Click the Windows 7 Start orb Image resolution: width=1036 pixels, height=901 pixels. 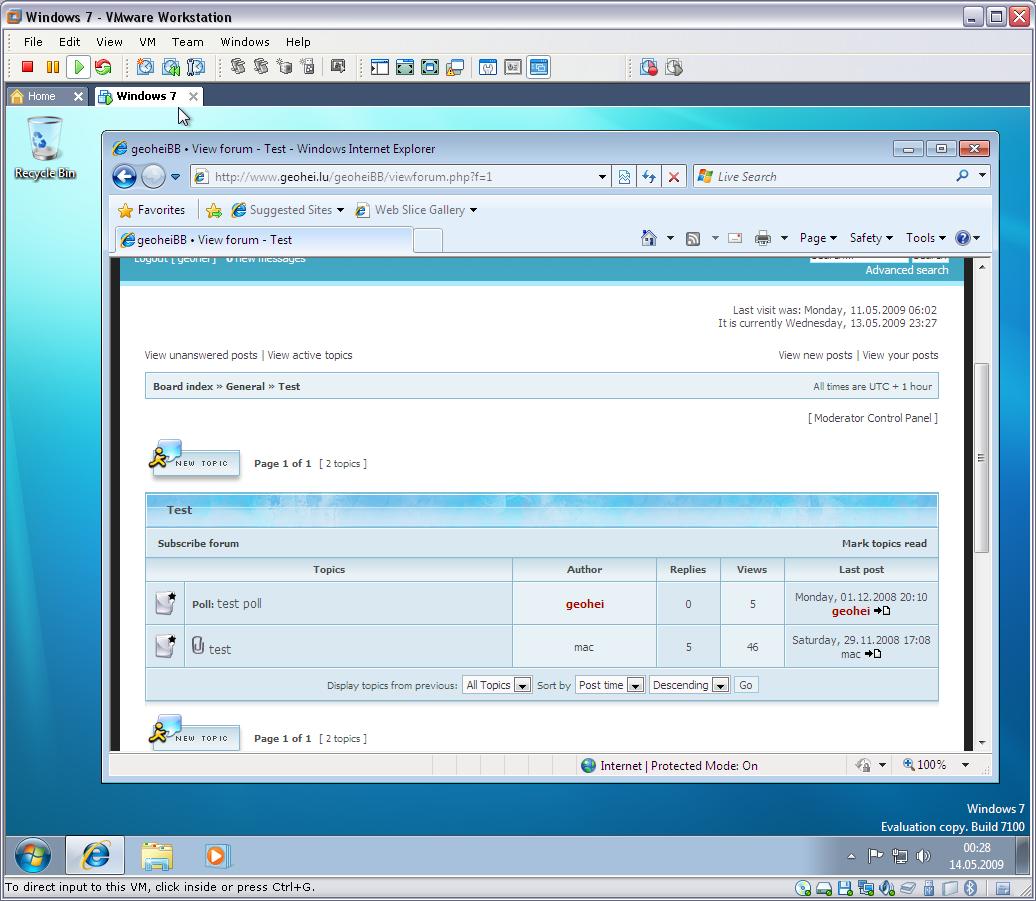tap(33, 856)
